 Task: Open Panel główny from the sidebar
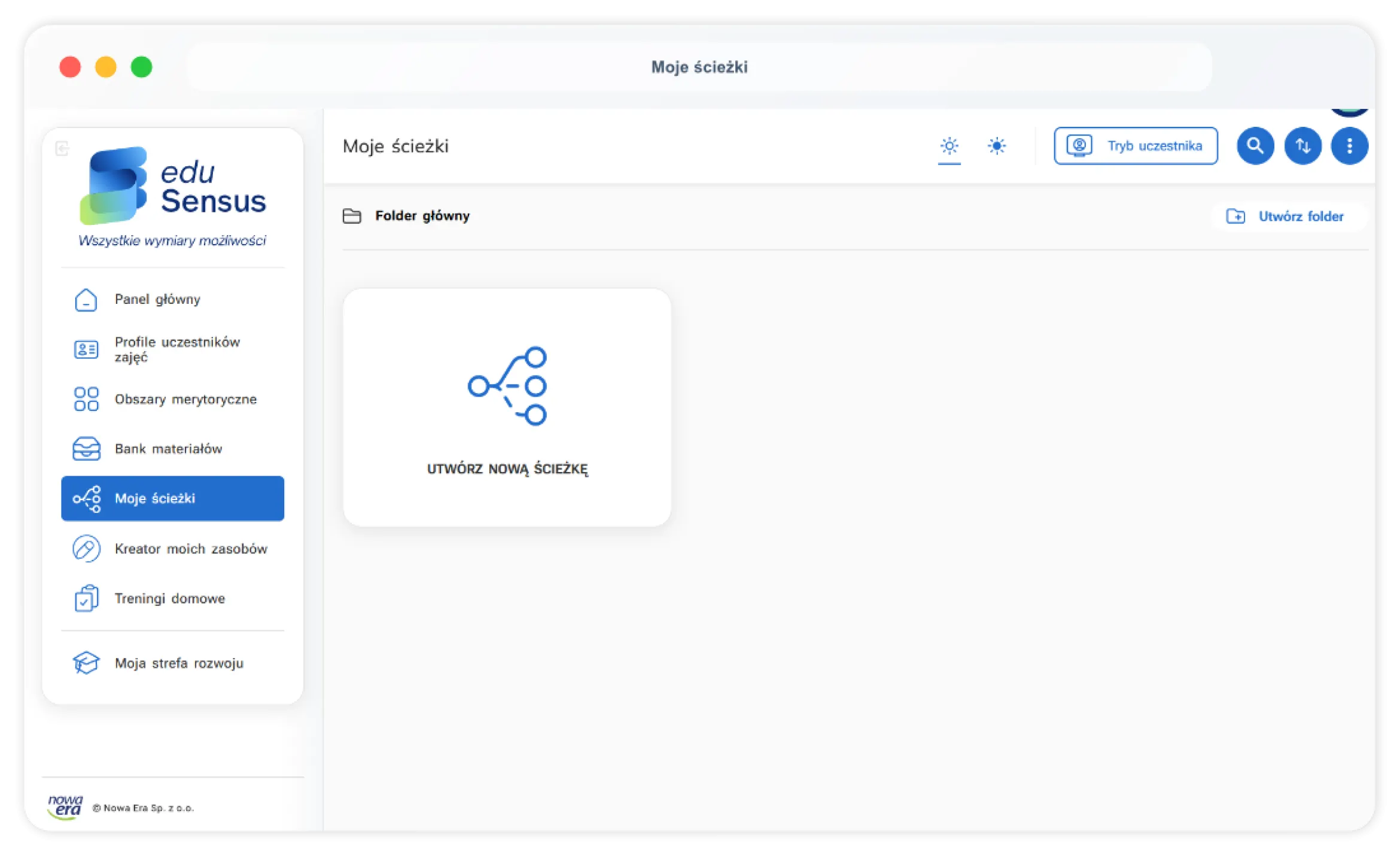click(172, 299)
